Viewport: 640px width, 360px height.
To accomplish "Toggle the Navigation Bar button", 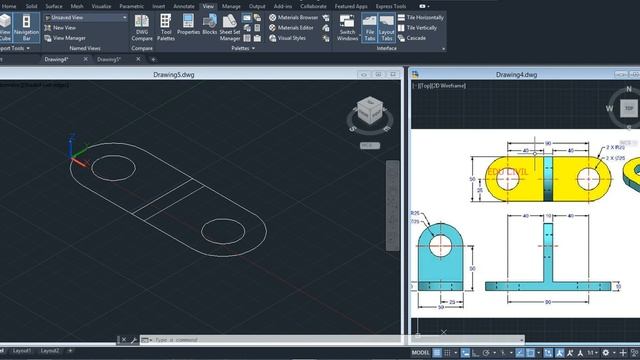I will click(27, 27).
